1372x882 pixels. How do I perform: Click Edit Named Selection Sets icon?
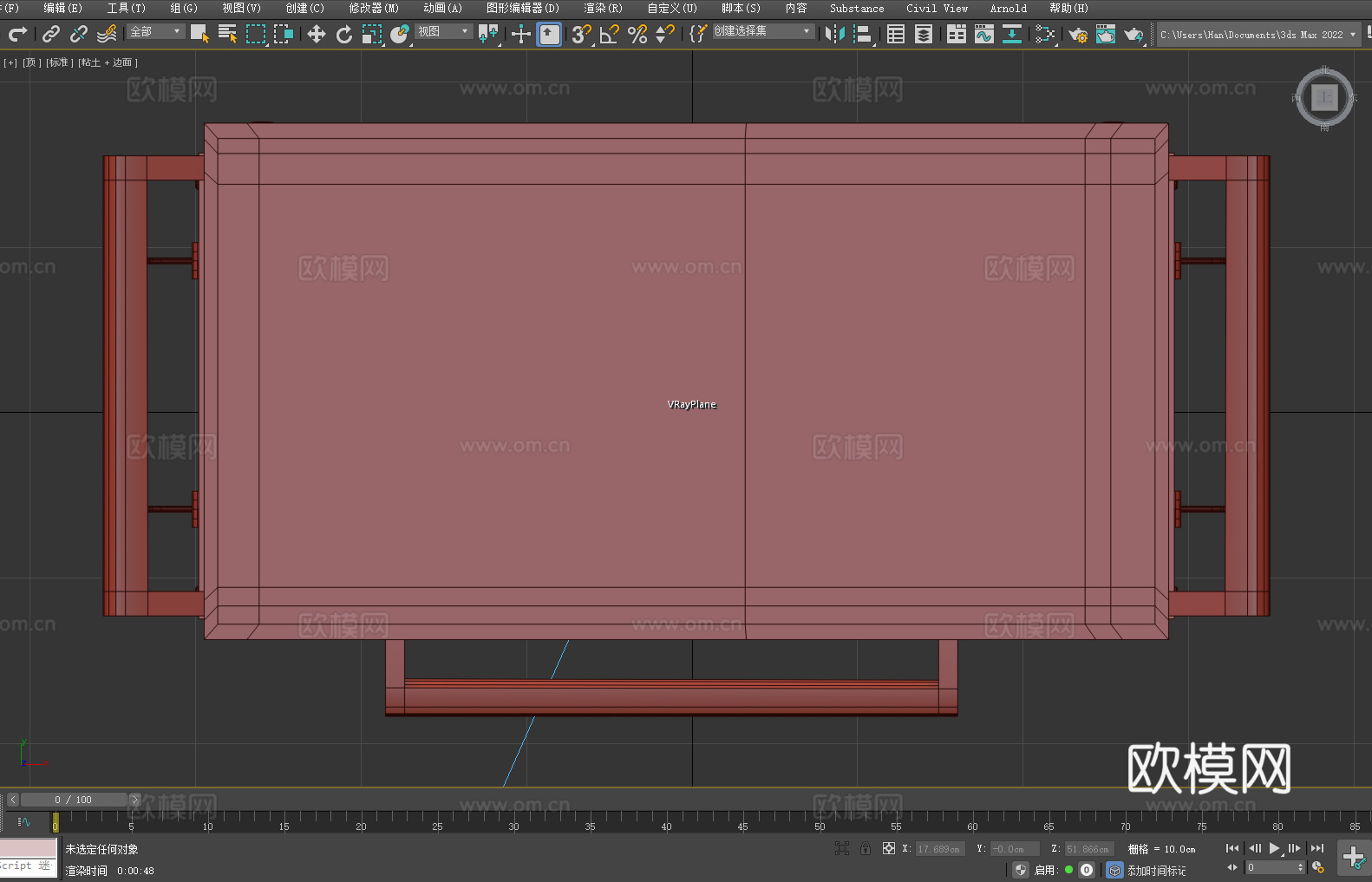tap(698, 34)
